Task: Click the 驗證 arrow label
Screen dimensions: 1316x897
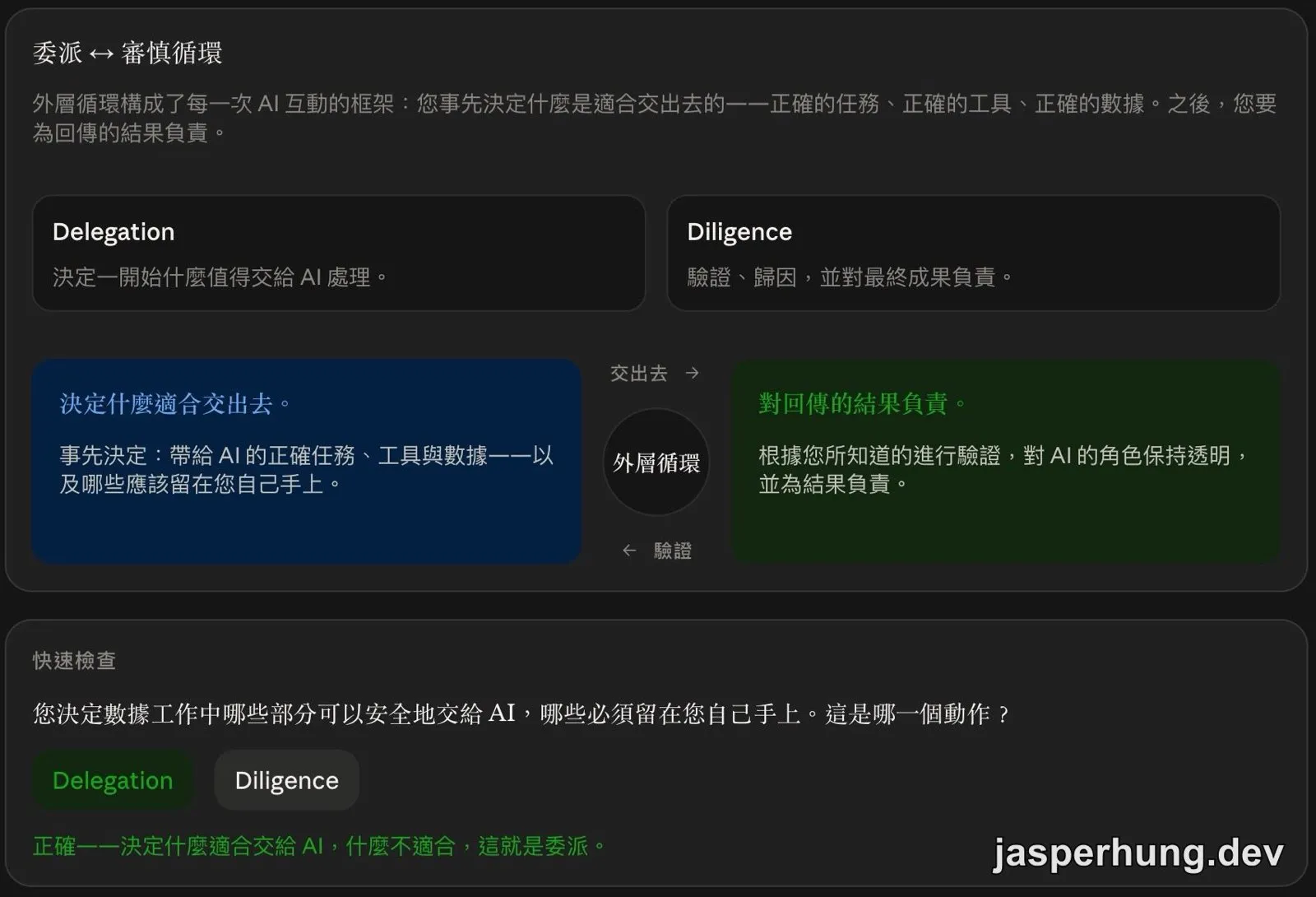Action: pyautogui.click(x=656, y=551)
